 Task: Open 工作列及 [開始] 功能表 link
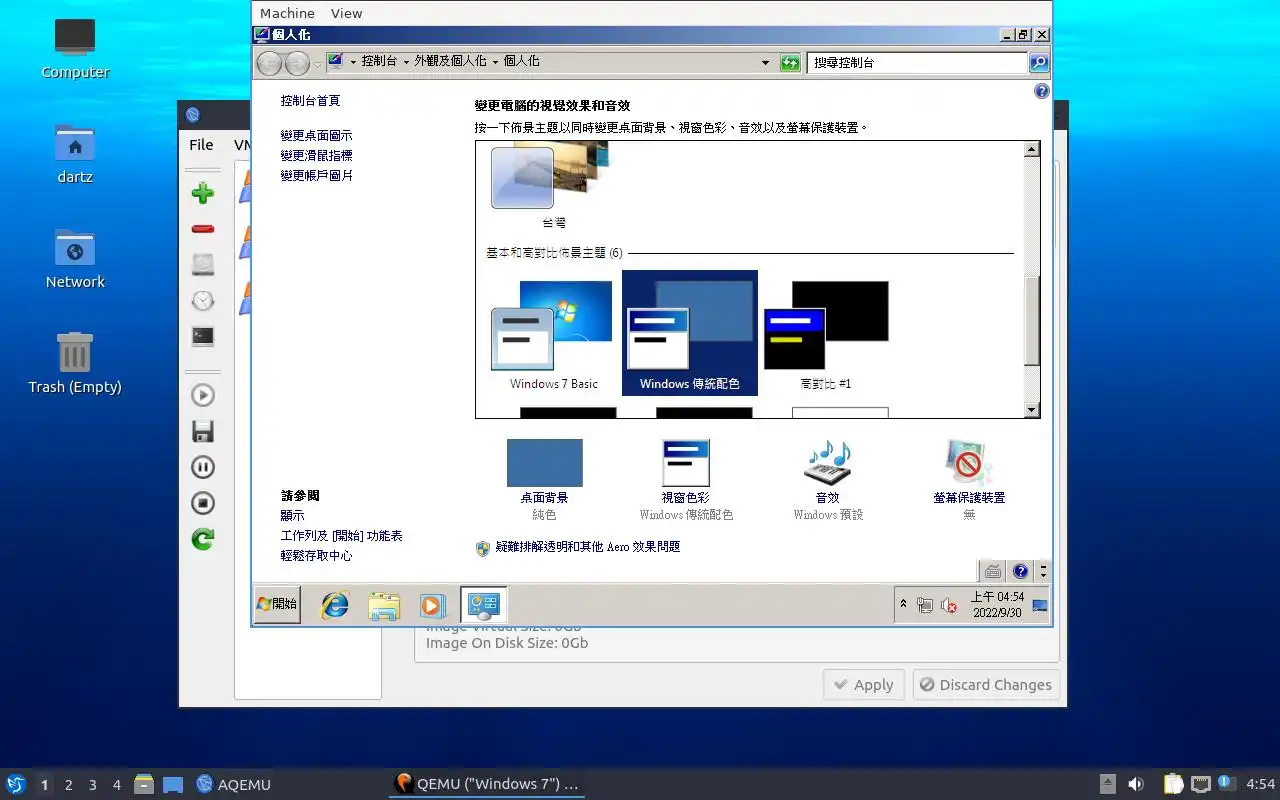(341, 536)
